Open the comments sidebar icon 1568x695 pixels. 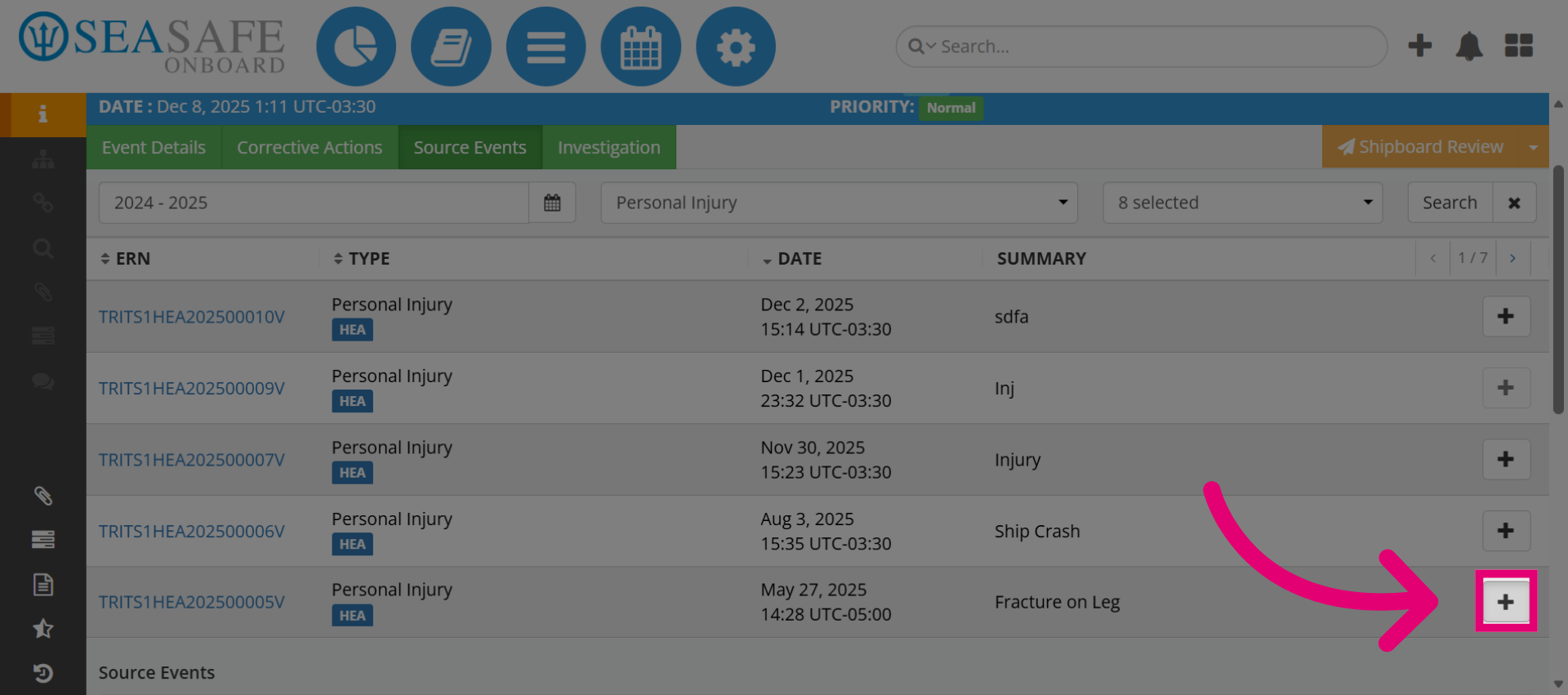[43, 381]
